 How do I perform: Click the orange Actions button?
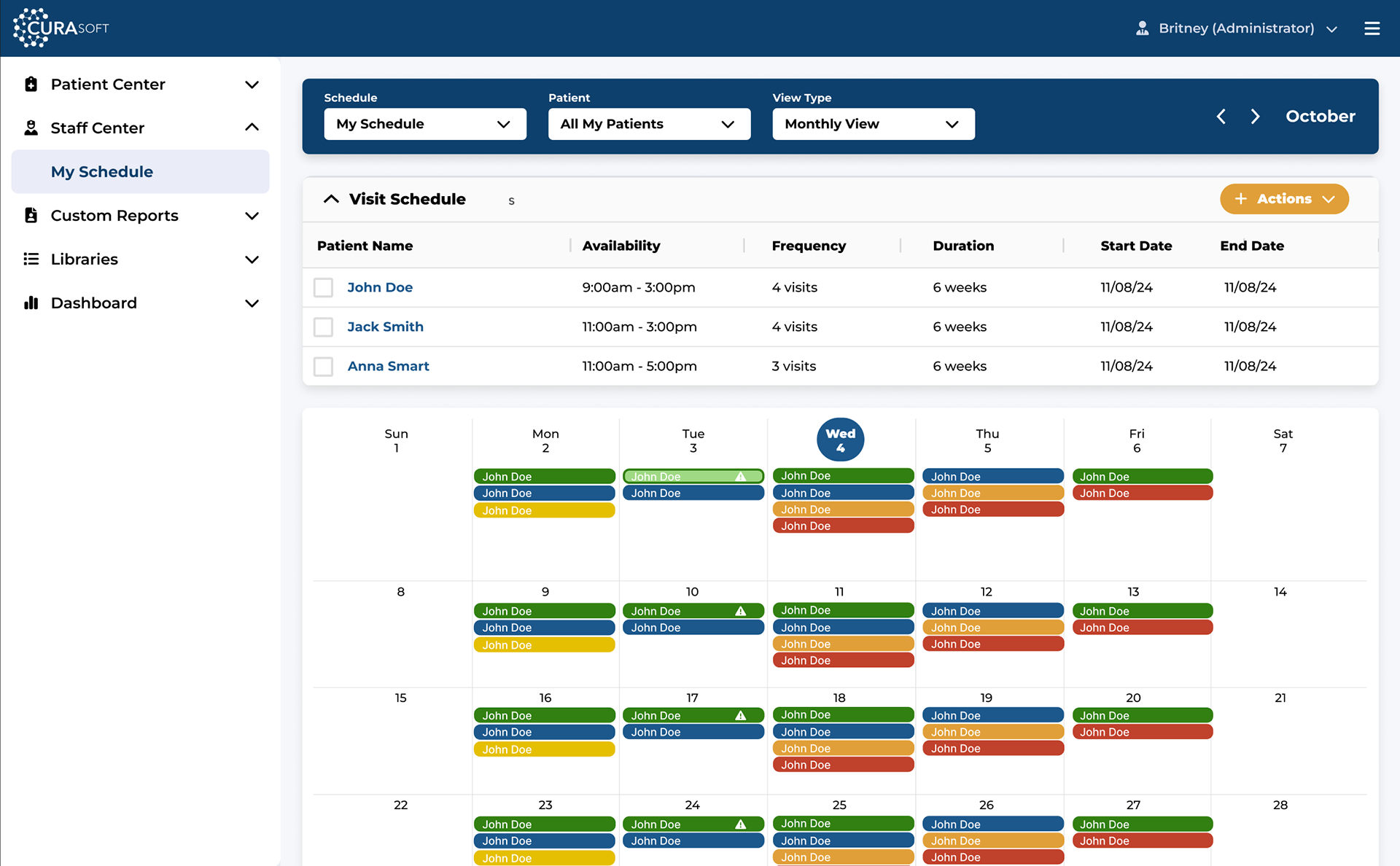pyautogui.click(x=1283, y=199)
